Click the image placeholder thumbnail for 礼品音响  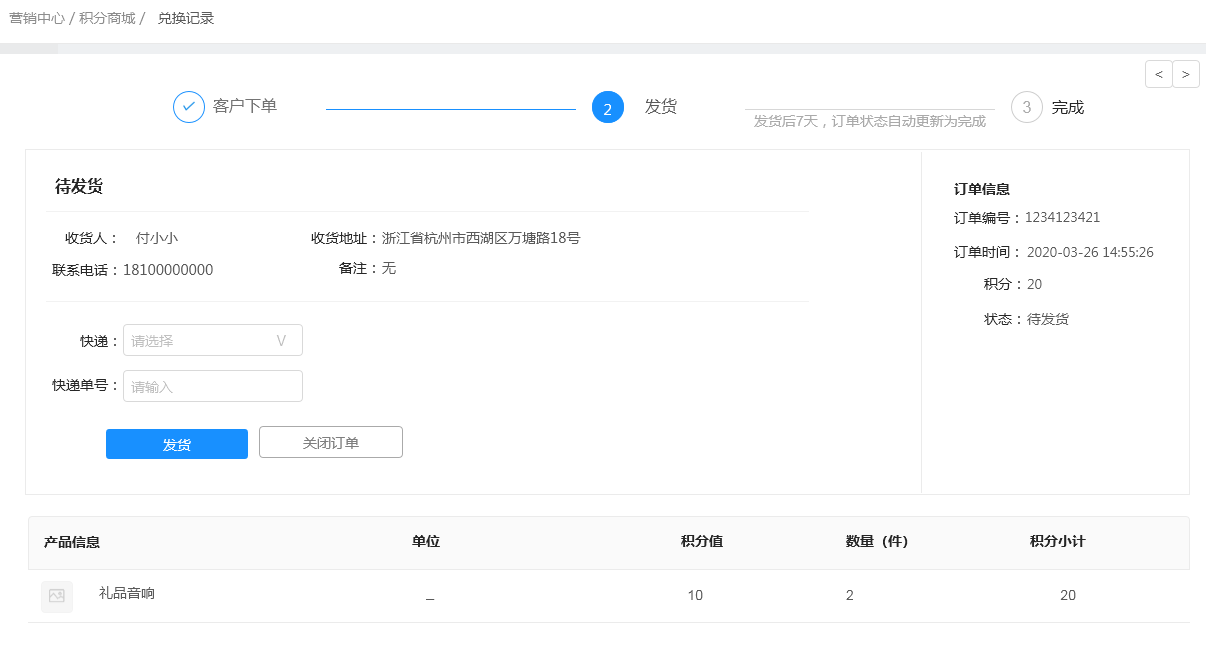pyautogui.click(x=57, y=596)
